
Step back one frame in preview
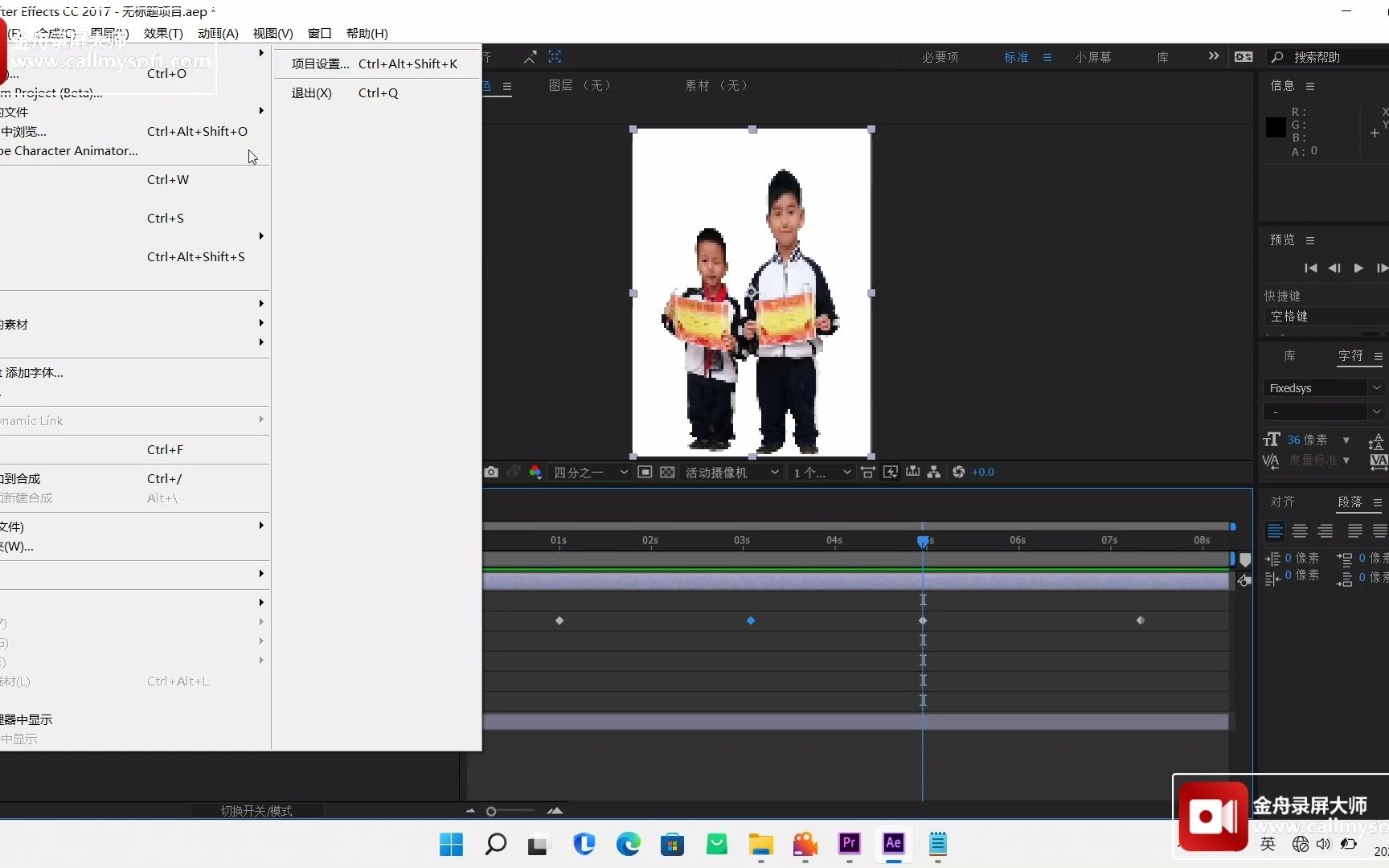point(1334,268)
